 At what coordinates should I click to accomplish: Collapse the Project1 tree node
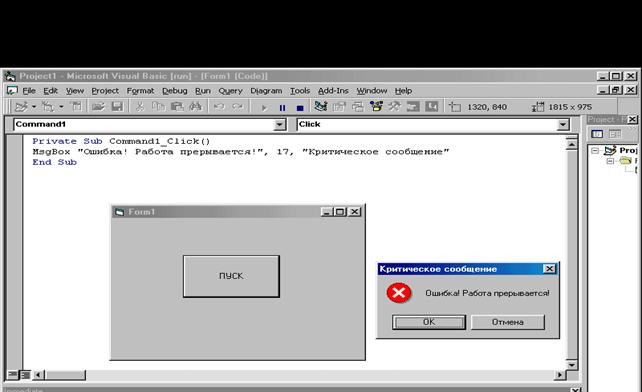pyautogui.click(x=596, y=150)
